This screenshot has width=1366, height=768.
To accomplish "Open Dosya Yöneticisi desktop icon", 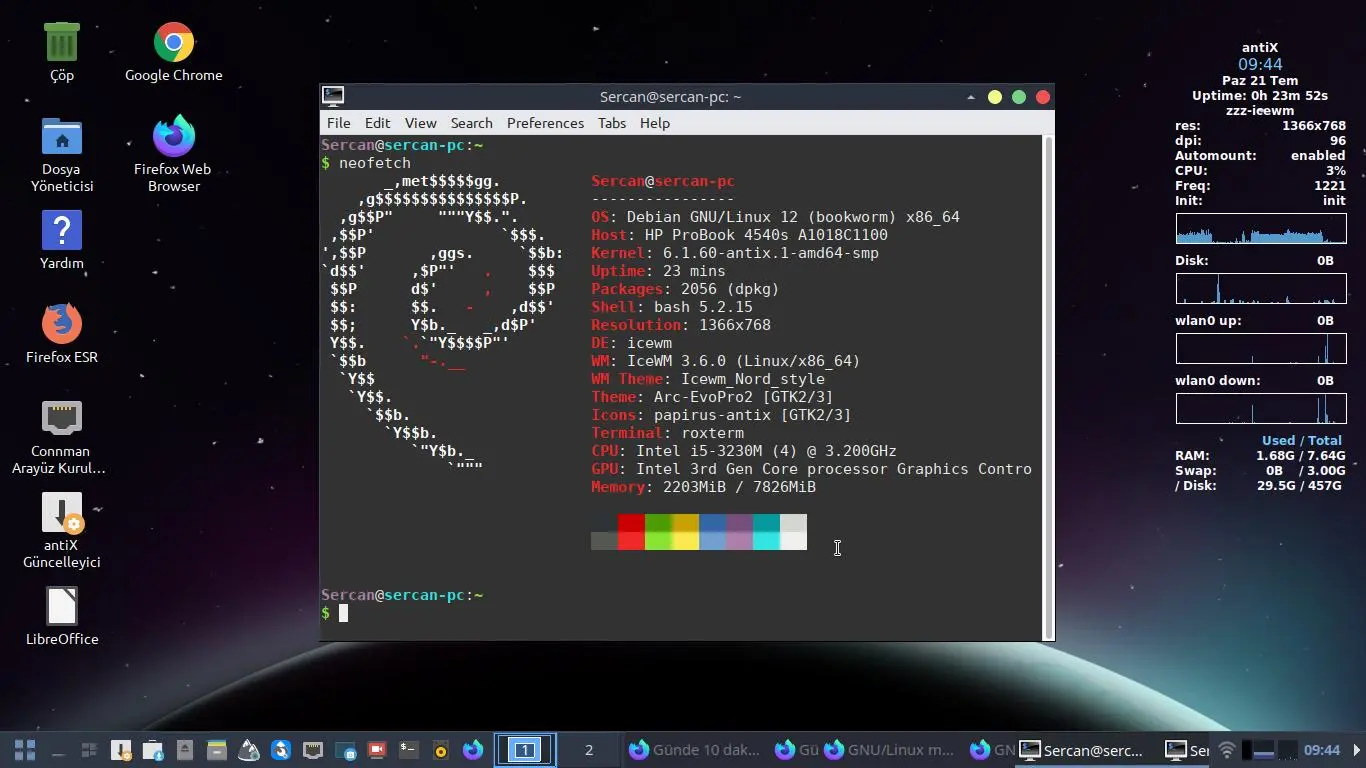I will pos(61,154).
